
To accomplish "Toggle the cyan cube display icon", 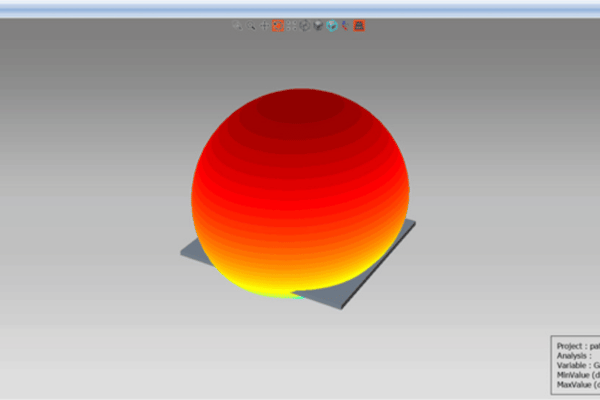I will (331, 26).
